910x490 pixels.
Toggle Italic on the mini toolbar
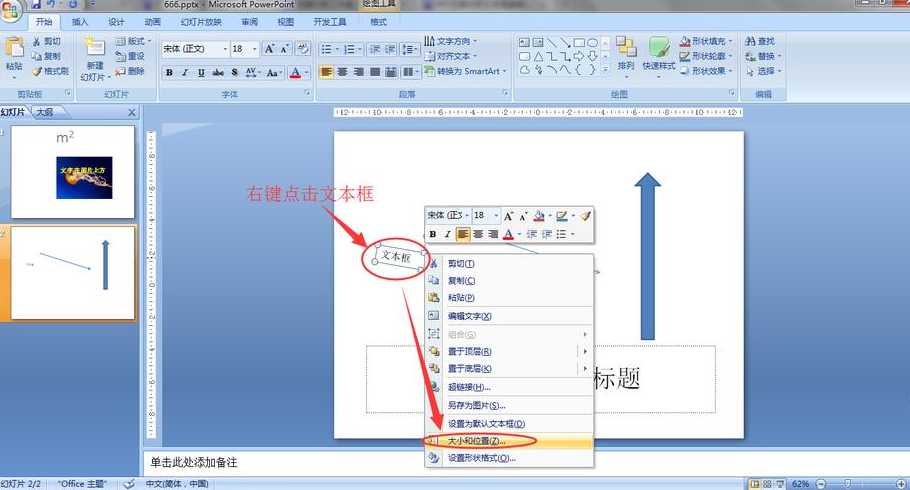[x=447, y=234]
